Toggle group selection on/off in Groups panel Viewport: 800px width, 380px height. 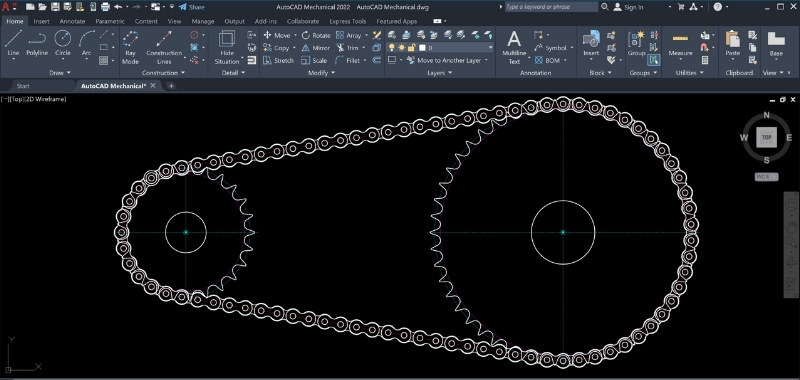(x=654, y=60)
